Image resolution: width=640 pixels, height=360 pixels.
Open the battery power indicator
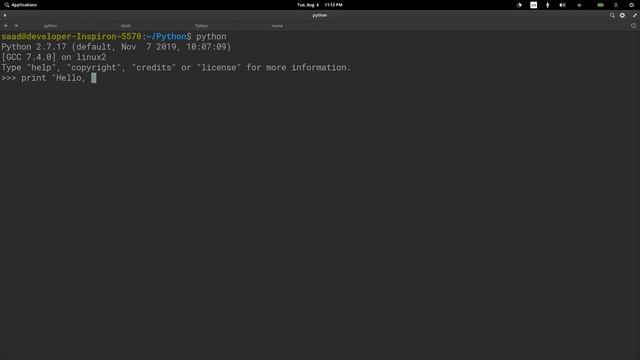click(x=600, y=5)
